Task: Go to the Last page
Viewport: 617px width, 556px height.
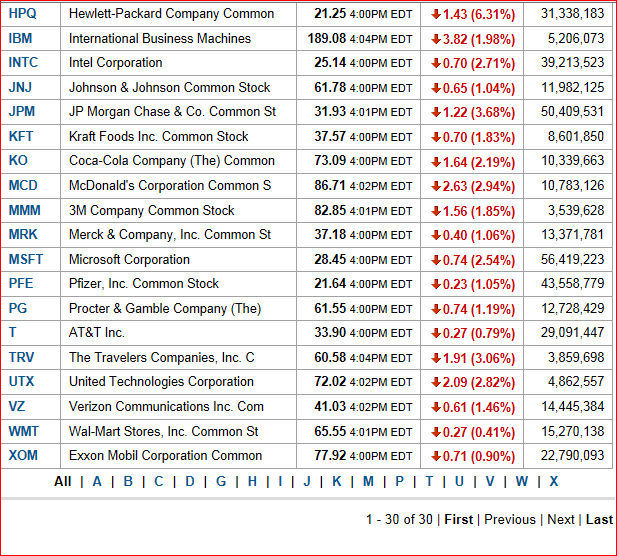Action: click(x=599, y=520)
